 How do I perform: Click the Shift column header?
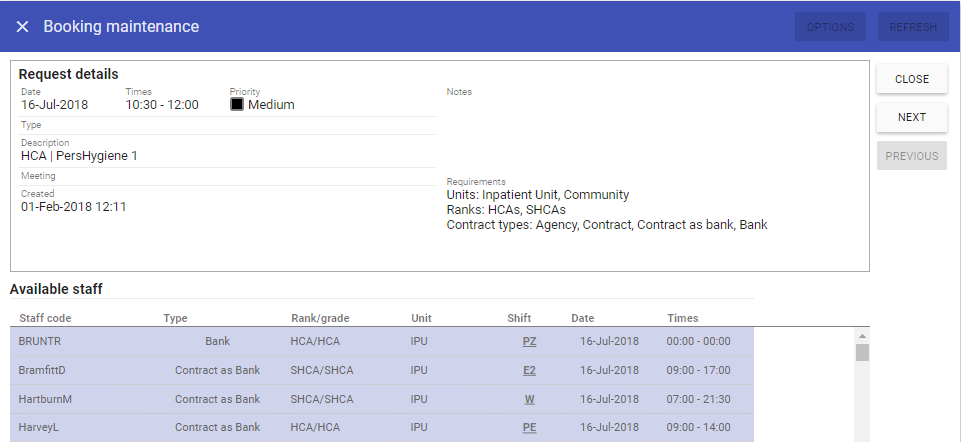[x=519, y=318]
